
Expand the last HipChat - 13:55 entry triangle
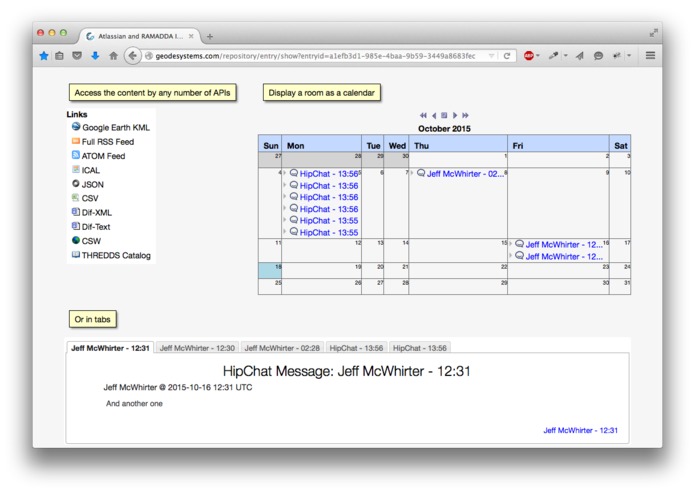pyautogui.click(x=285, y=232)
